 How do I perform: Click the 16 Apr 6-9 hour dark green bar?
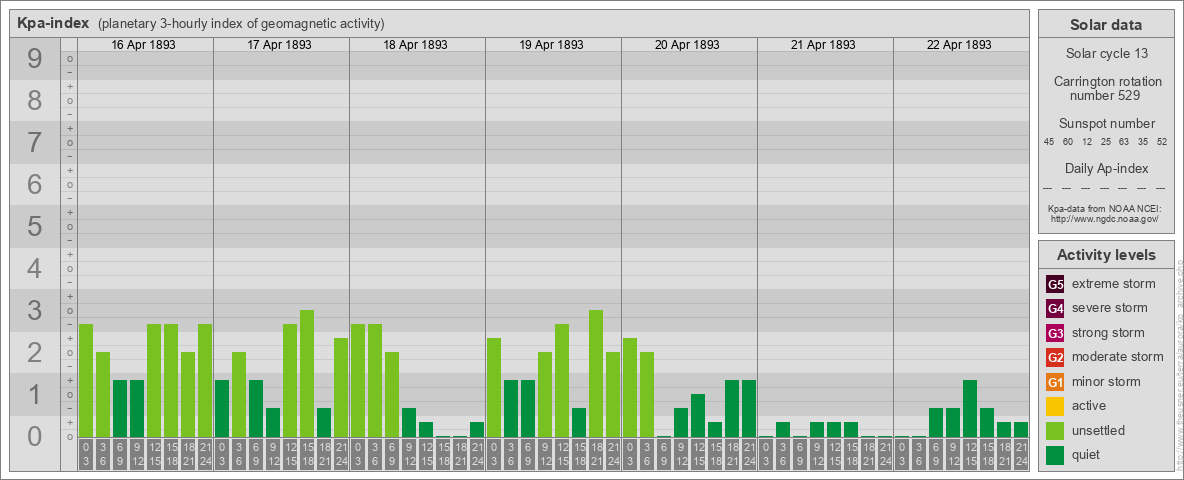120,408
